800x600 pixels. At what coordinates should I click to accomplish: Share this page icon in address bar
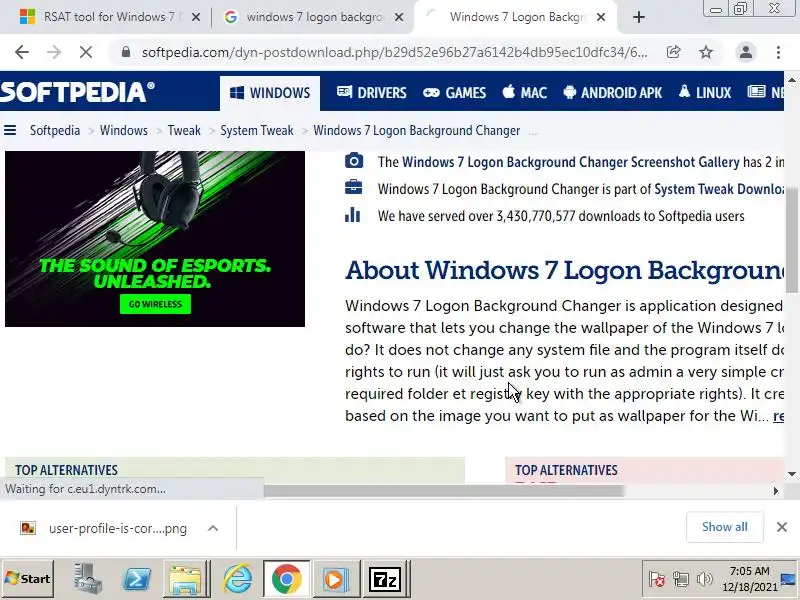click(673, 52)
